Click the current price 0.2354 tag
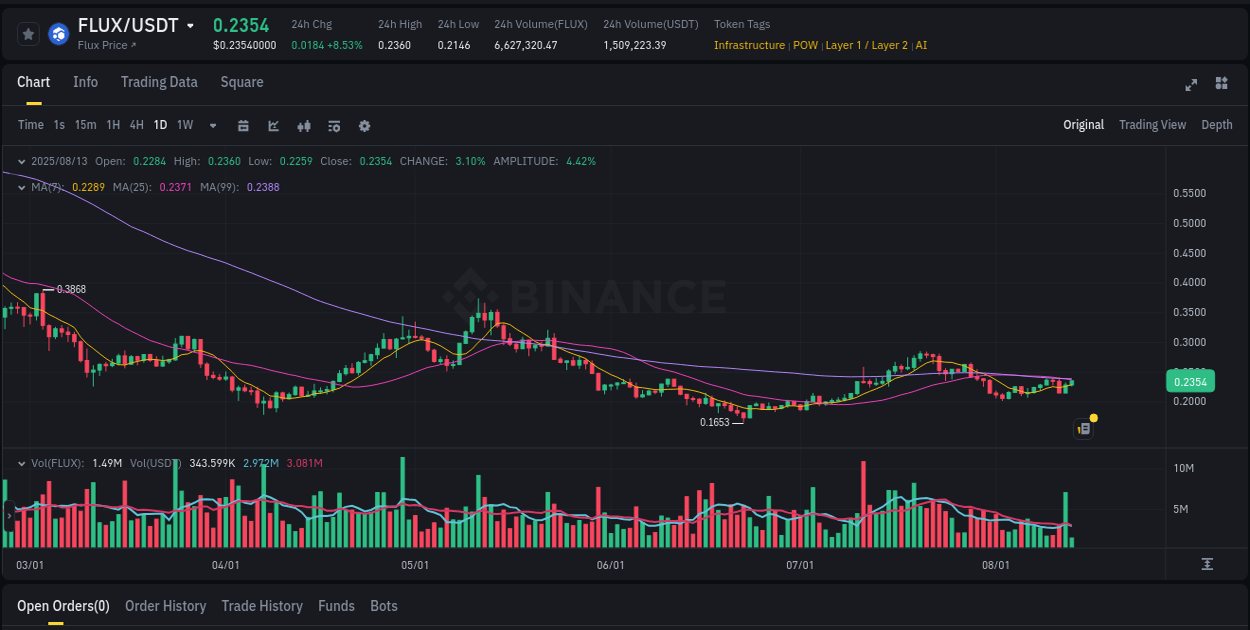The width and height of the screenshot is (1250, 630). 1189,381
